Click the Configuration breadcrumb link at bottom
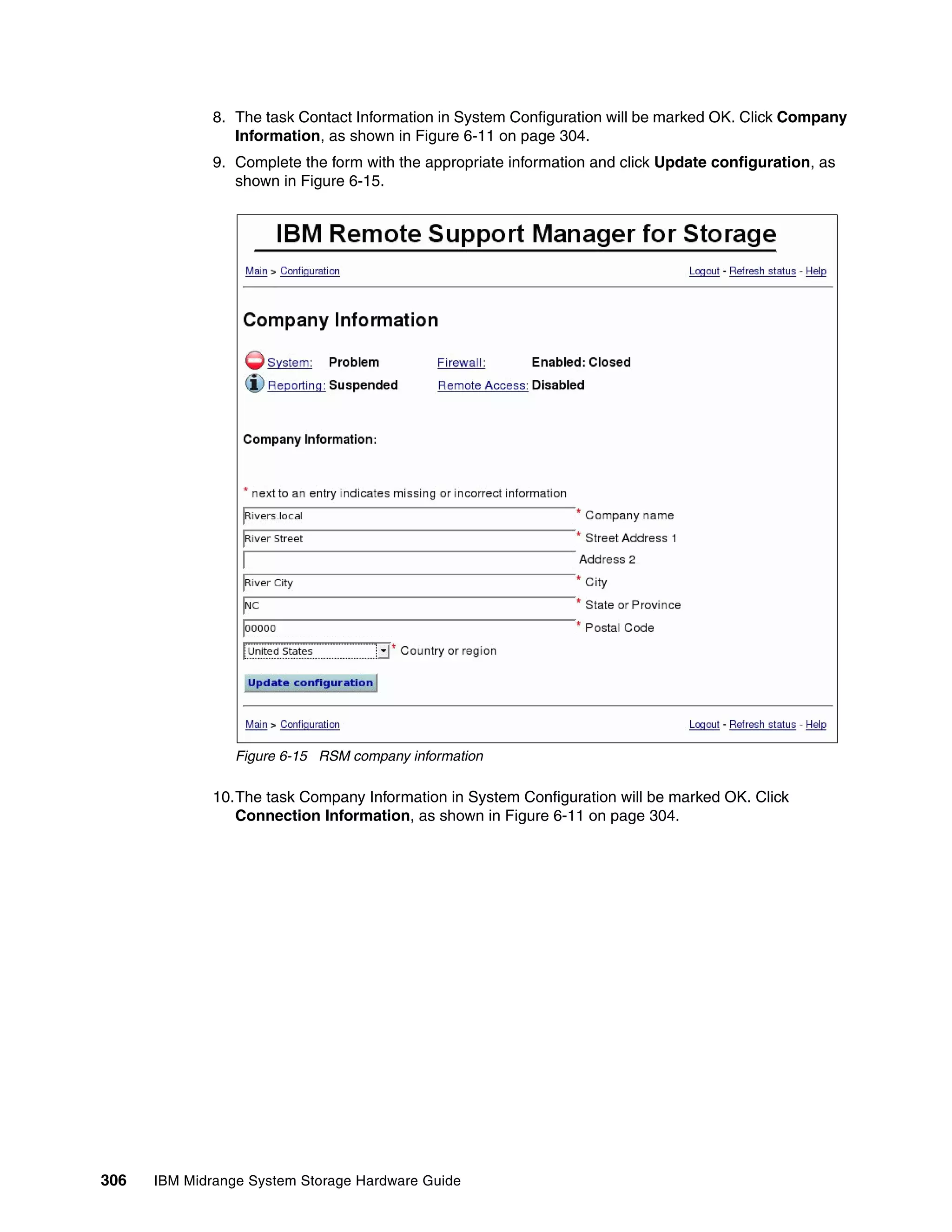This screenshot has height=1232, width=952. (310, 724)
